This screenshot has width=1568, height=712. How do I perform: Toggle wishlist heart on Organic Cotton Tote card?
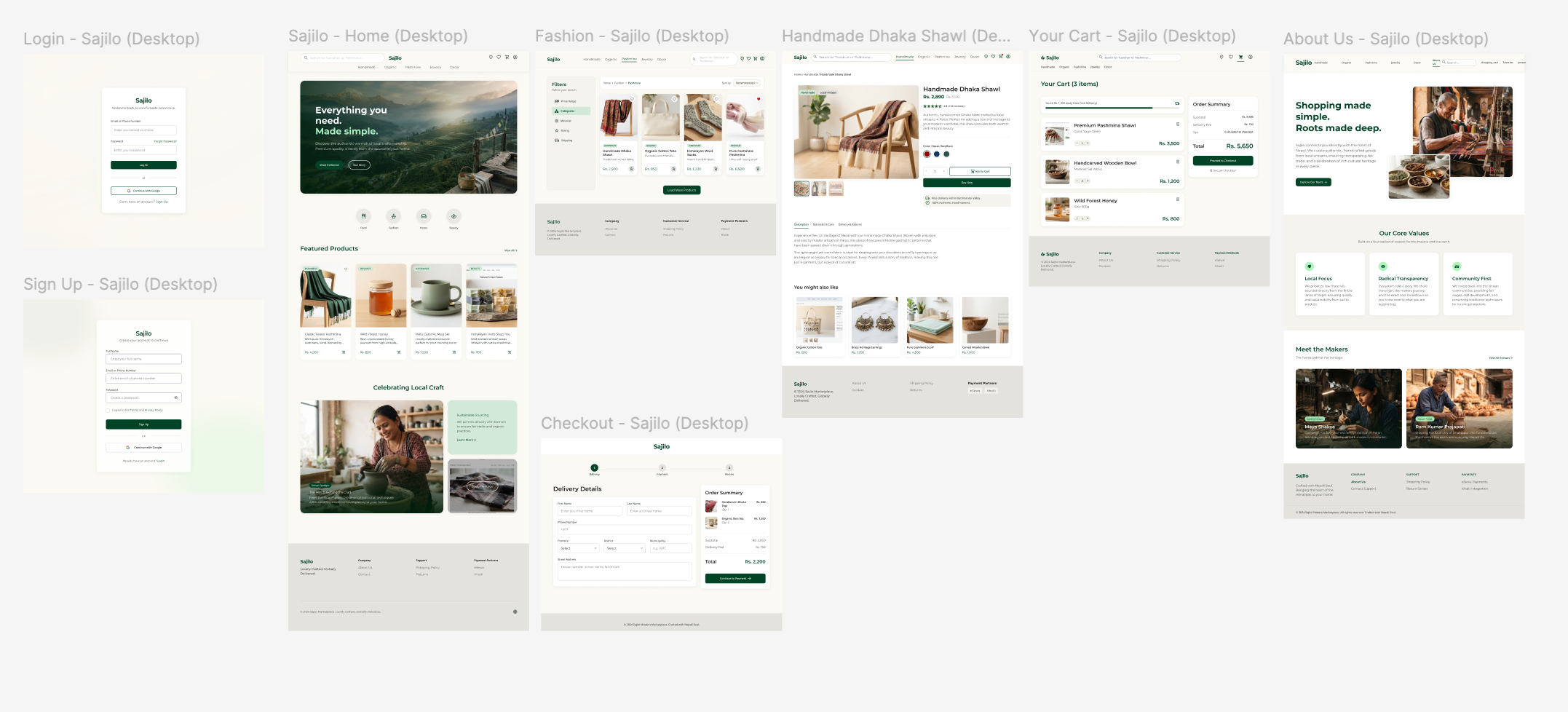click(674, 99)
